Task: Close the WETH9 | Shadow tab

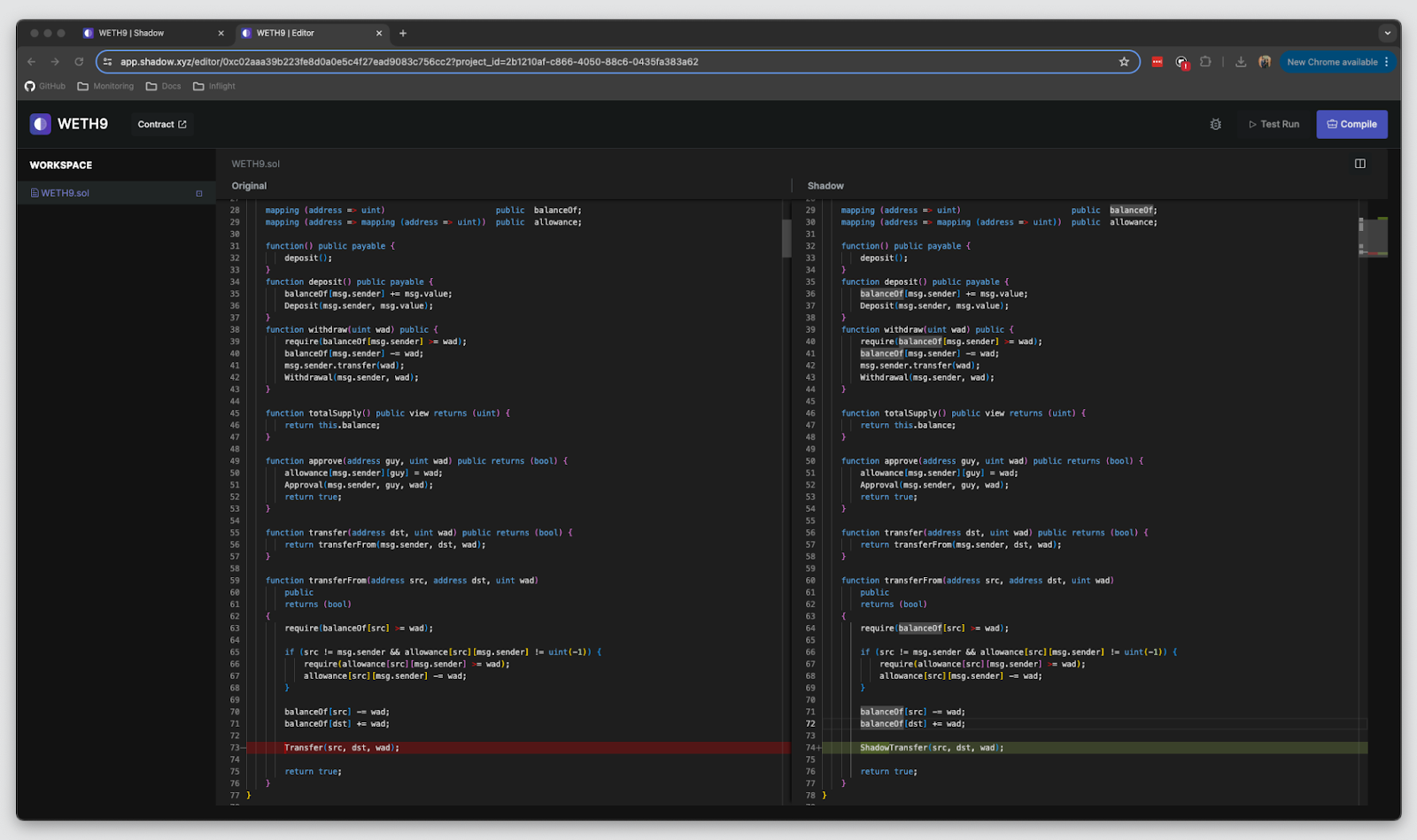Action: coord(221,33)
